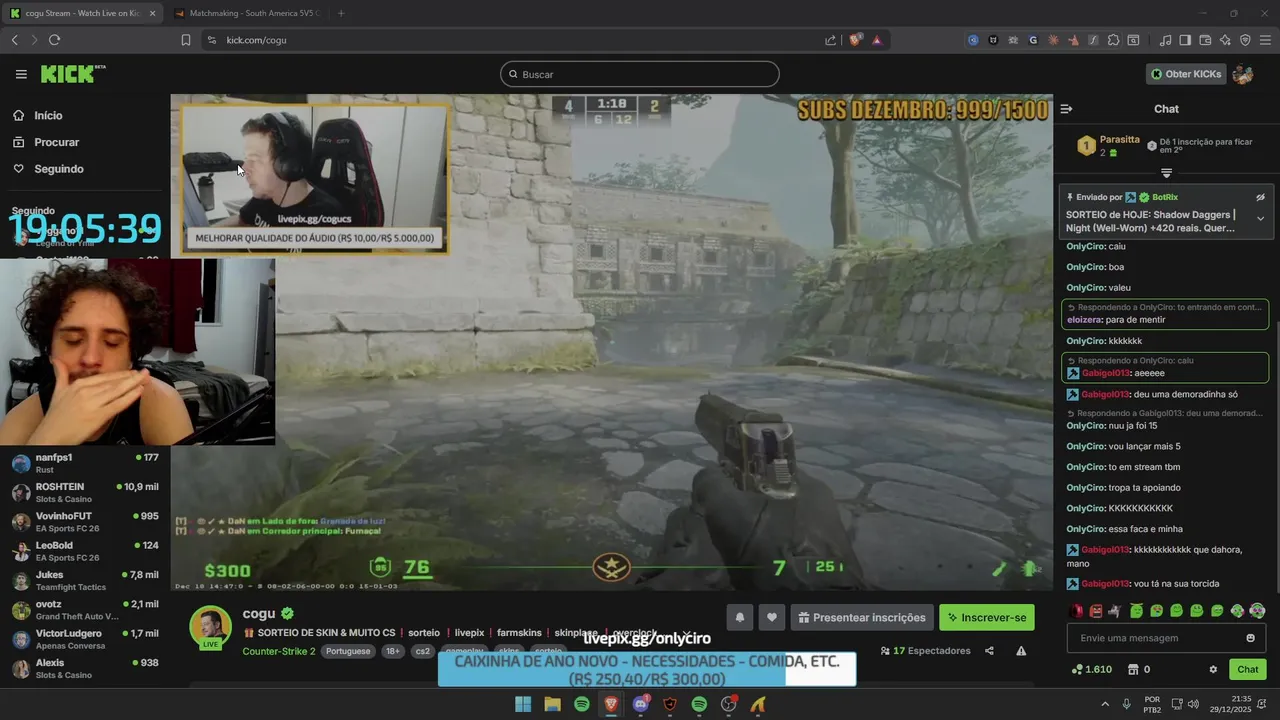Viewport: 1280px width, 720px height.
Task: Open Counter-Strike 2 category link
Action: click(279, 651)
